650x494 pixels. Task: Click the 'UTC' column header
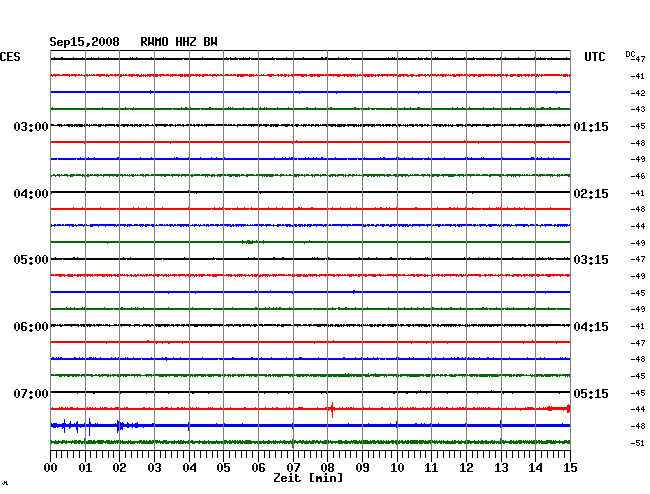(x=594, y=57)
